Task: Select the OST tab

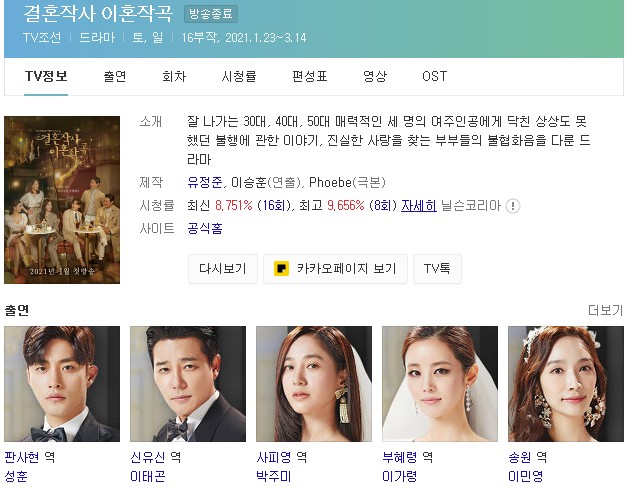Action: [434, 76]
